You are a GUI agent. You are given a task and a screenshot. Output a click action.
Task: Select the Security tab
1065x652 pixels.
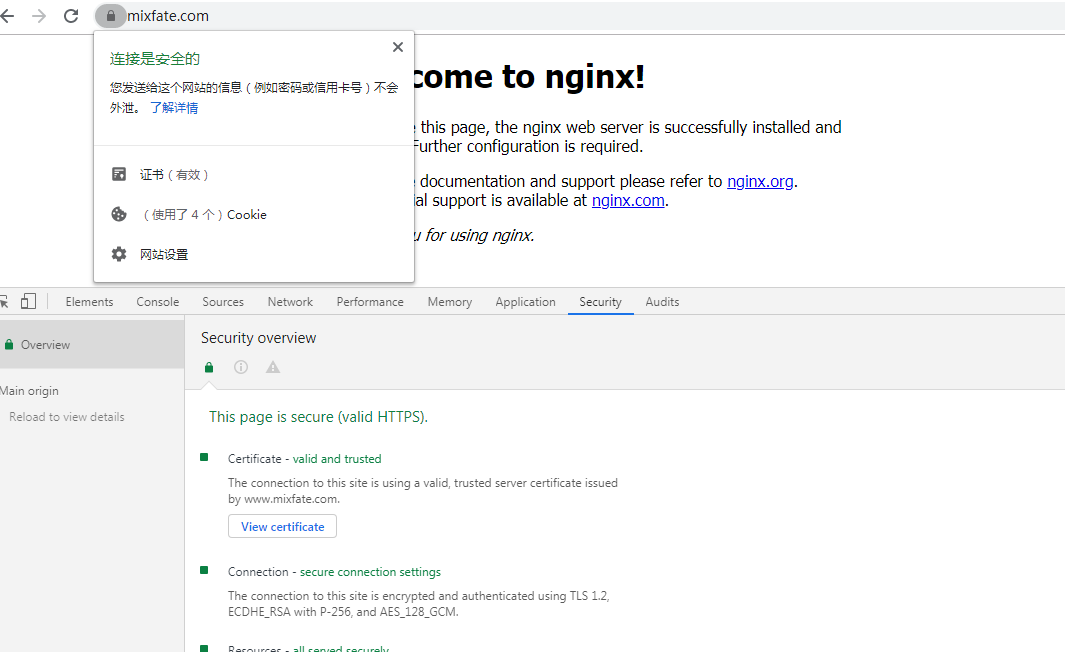[x=600, y=302]
